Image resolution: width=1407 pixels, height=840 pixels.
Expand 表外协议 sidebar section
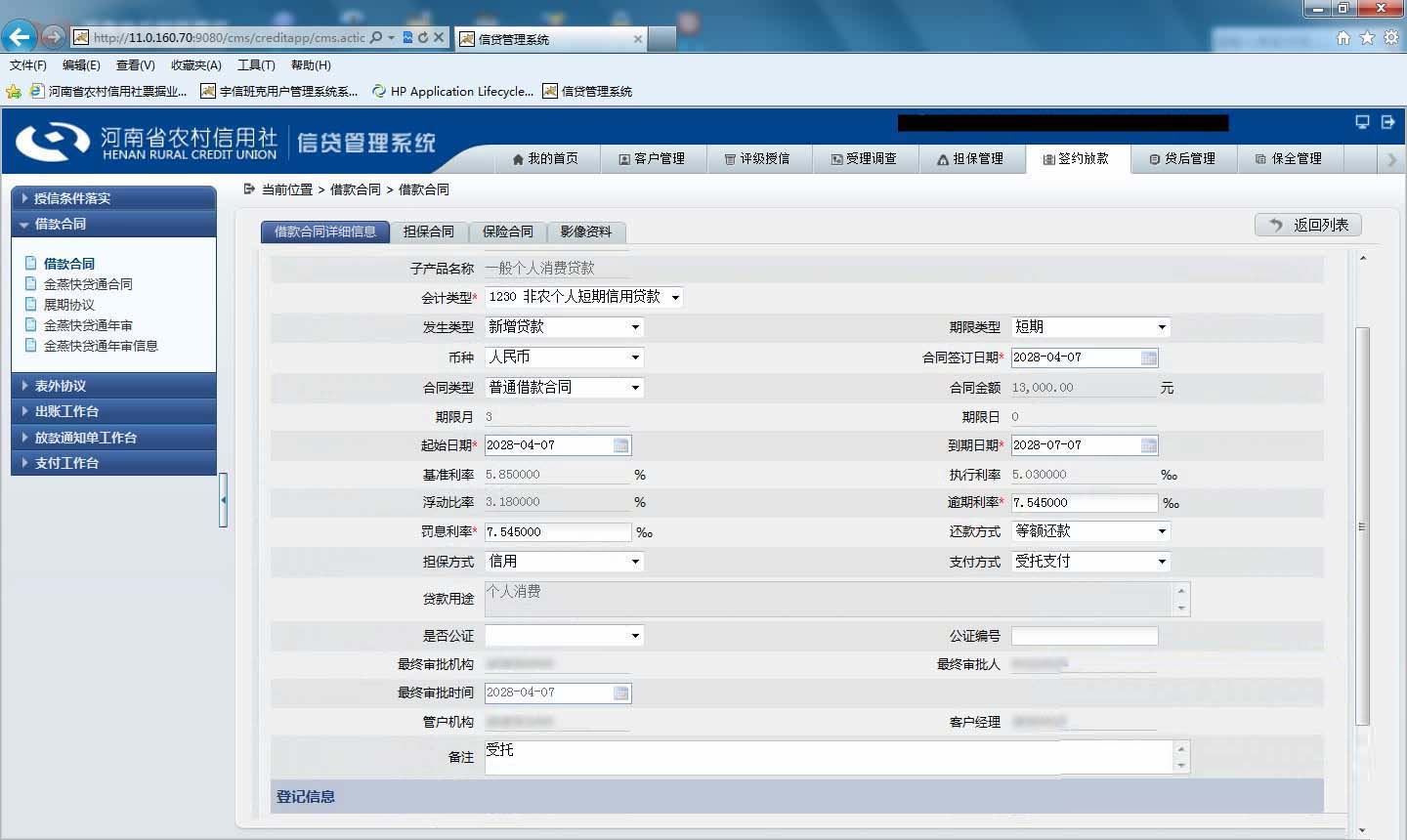coord(113,386)
